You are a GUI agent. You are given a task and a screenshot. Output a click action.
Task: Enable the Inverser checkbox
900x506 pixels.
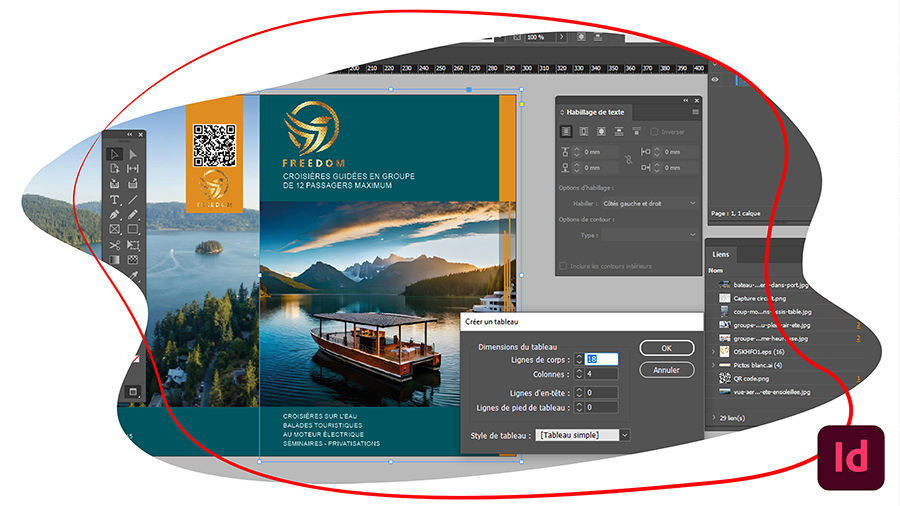pos(654,131)
